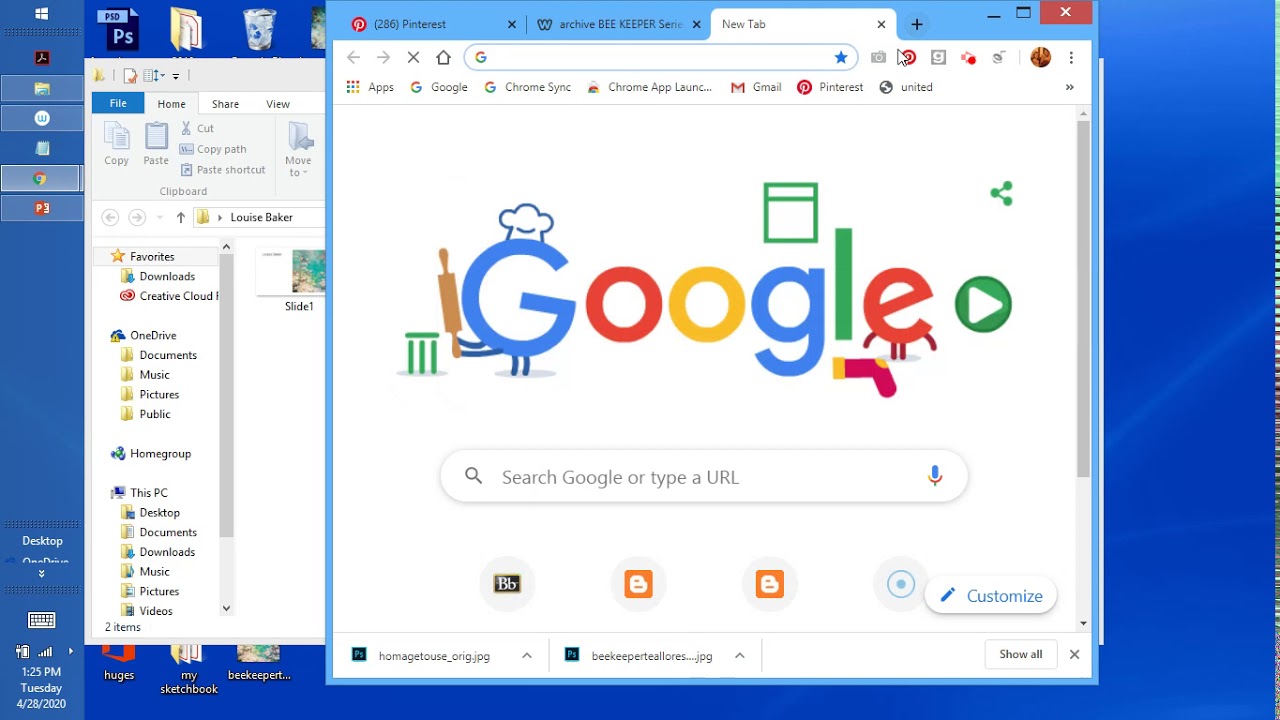This screenshot has width=1280, height=720.
Task: Click Copy in Explorer ribbon
Action: 117,144
